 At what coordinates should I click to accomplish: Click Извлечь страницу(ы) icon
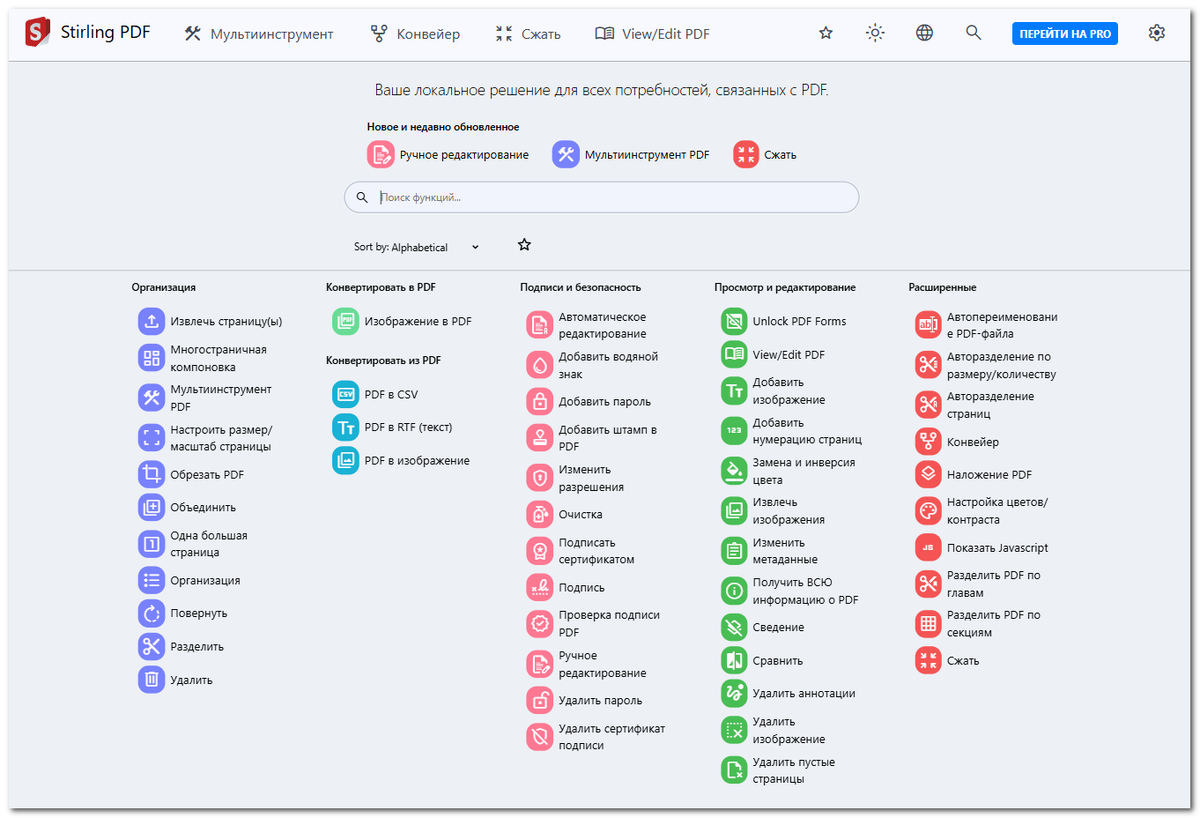(151, 321)
